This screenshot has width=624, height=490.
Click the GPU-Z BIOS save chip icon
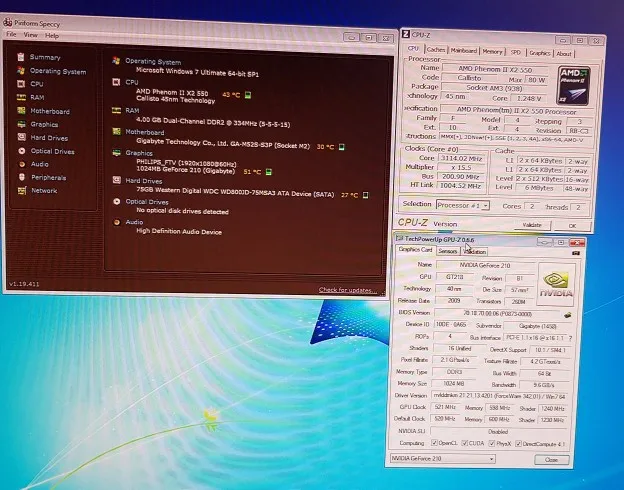(x=568, y=315)
